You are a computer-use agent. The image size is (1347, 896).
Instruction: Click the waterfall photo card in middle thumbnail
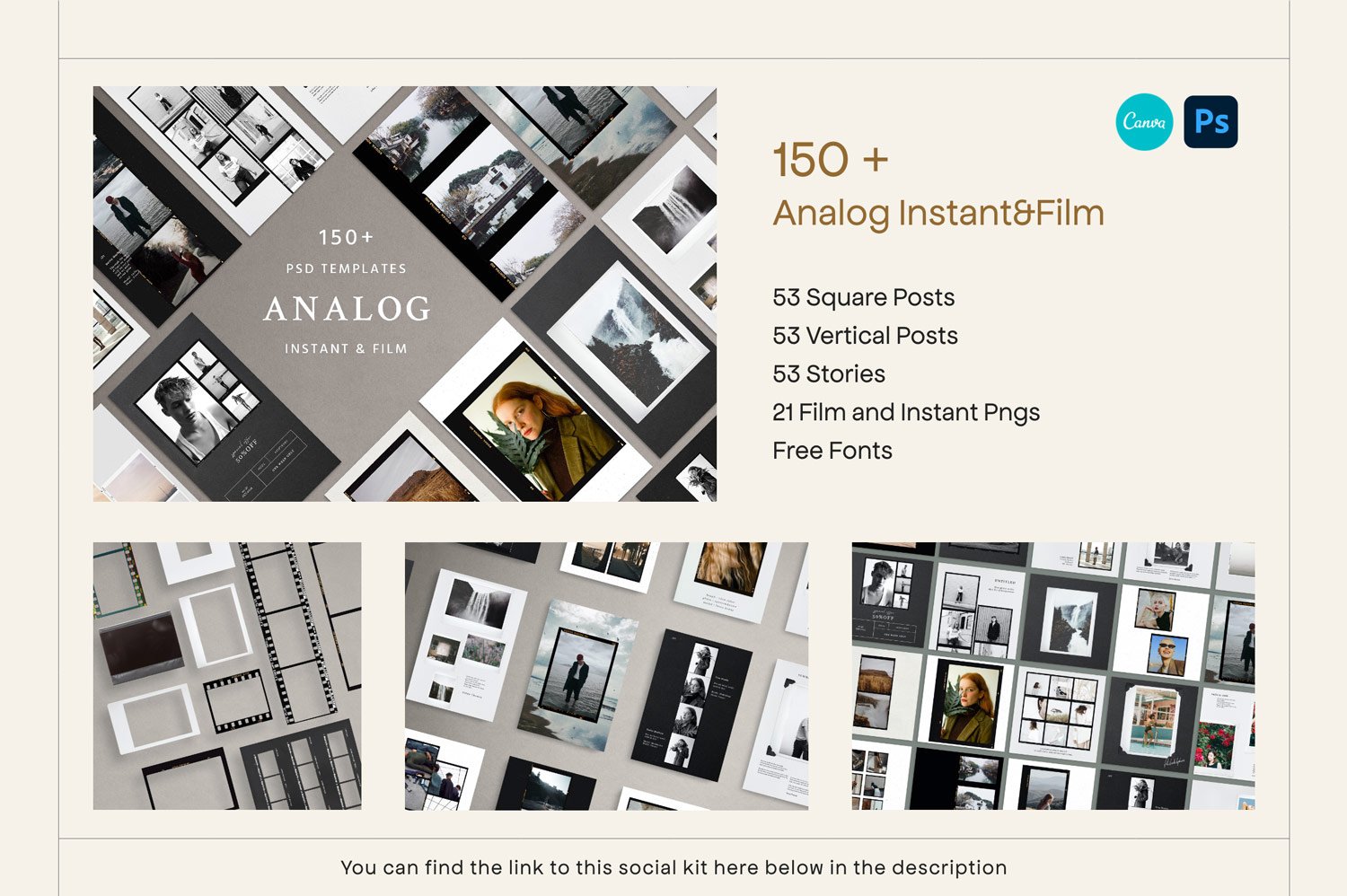tap(475, 644)
